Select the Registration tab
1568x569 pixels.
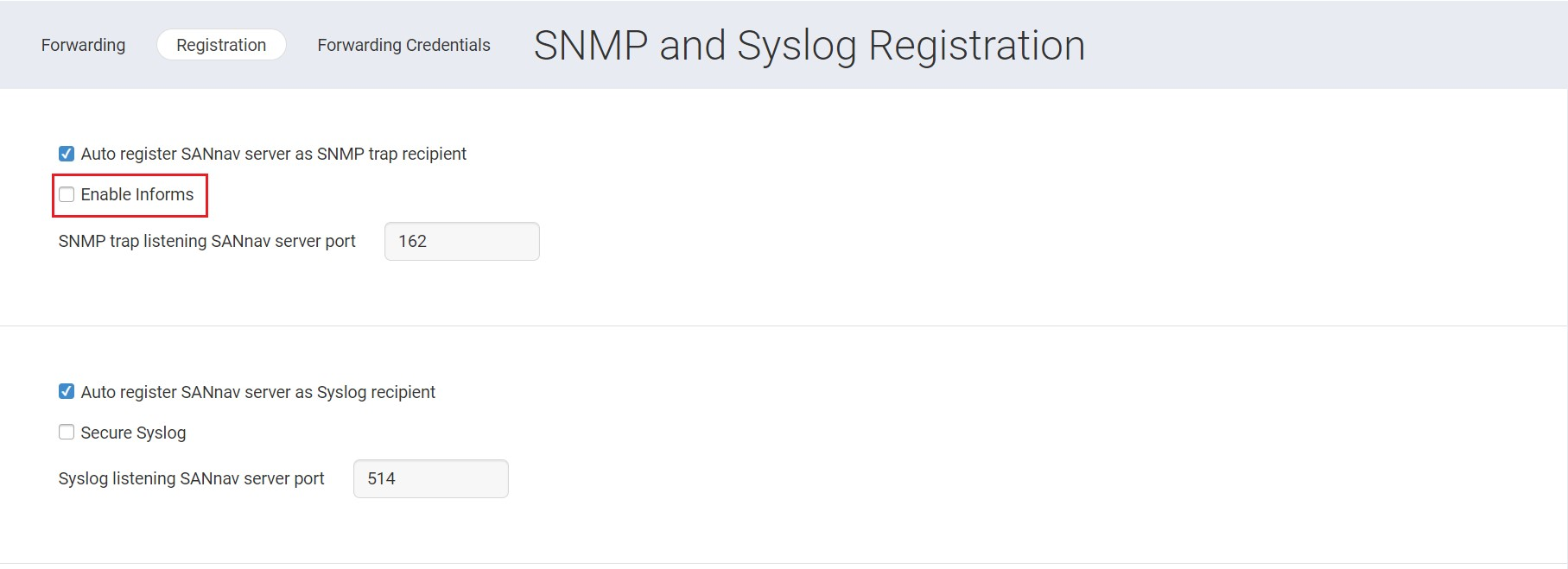point(220,45)
